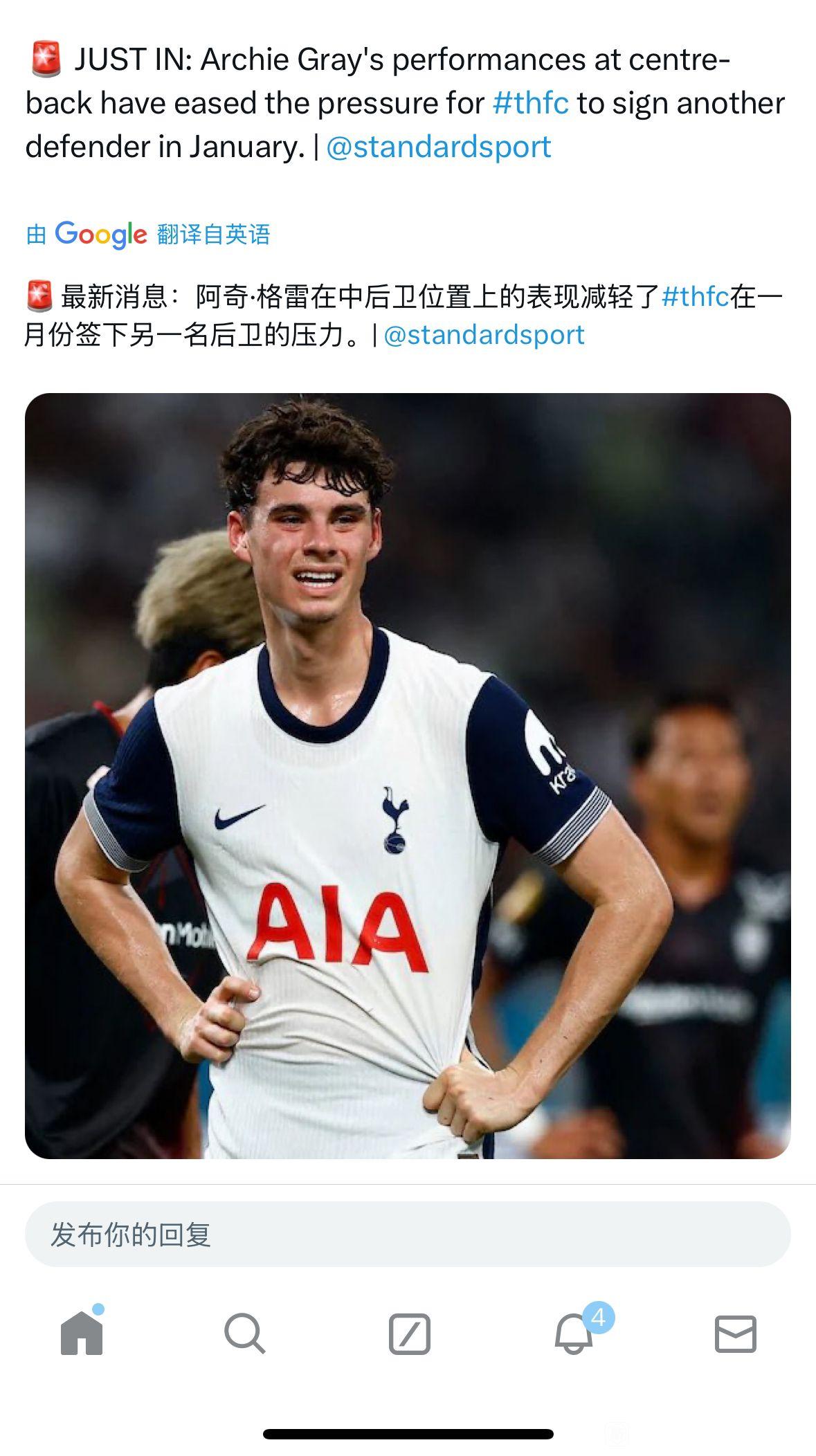Tap the blue new-posts dot on Home

point(98,1309)
